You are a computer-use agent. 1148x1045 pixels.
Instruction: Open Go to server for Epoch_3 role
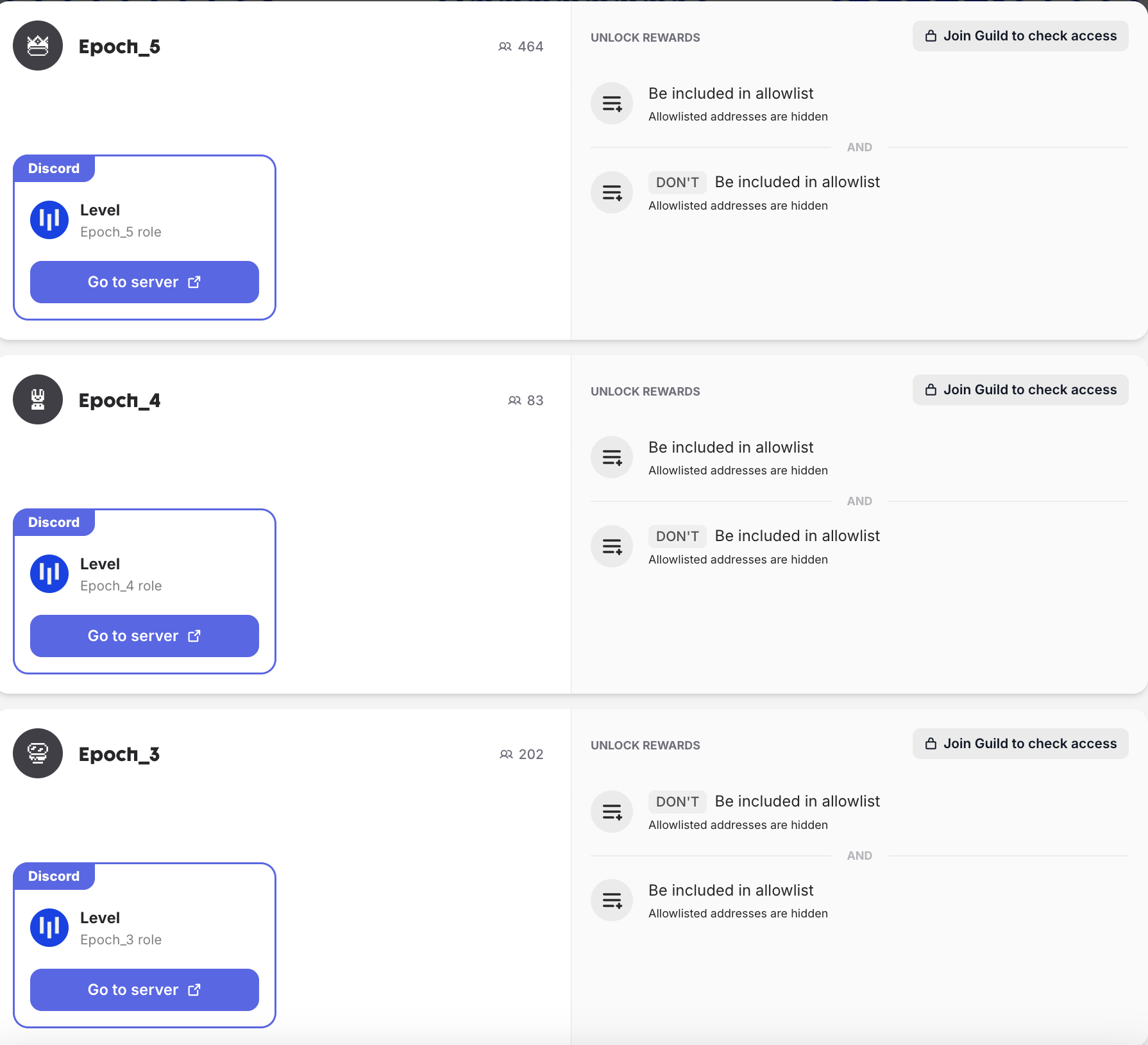click(144, 990)
